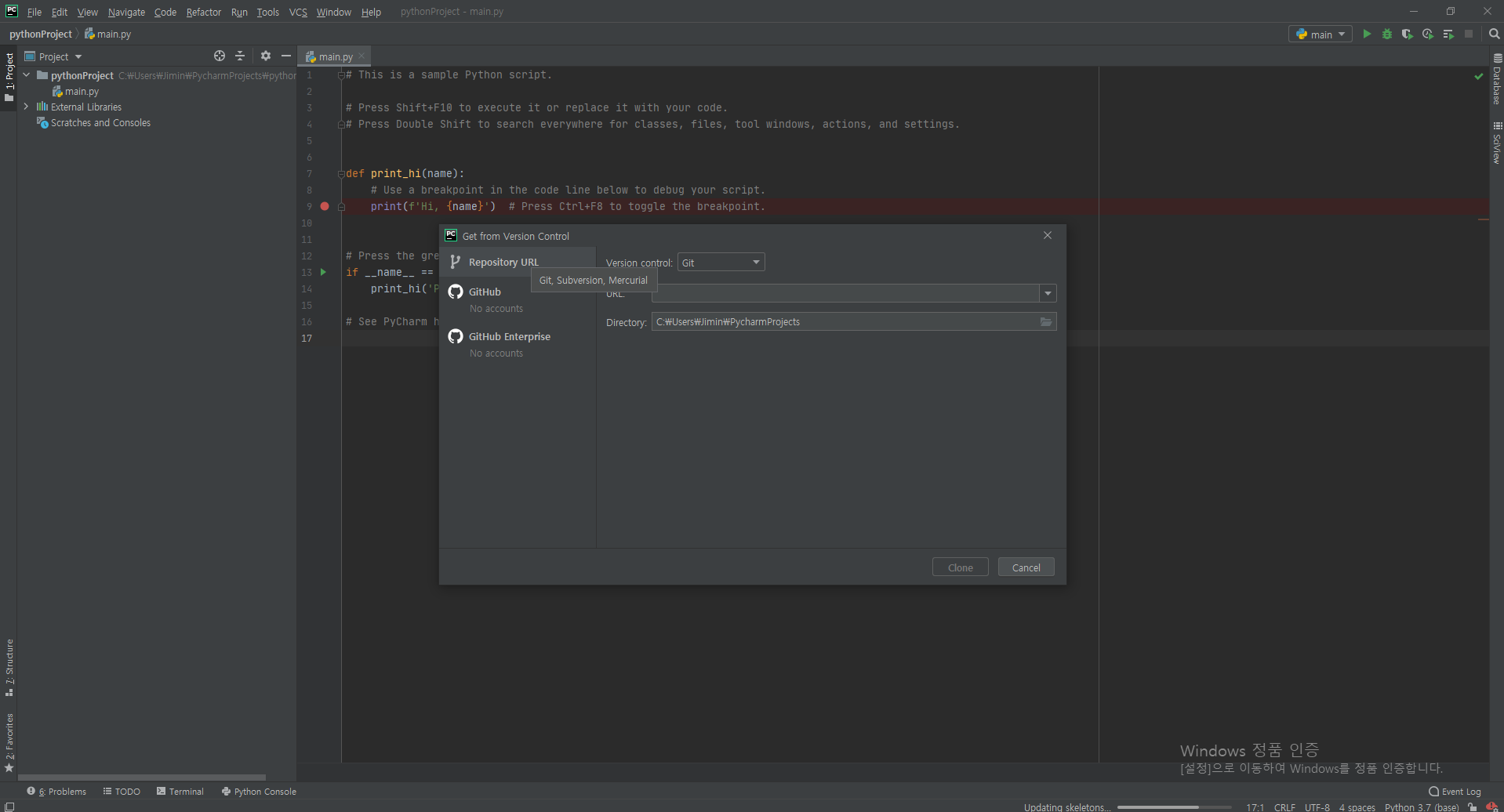Close the main.py editor tab
Image resolution: width=1504 pixels, height=812 pixels.
(x=361, y=56)
